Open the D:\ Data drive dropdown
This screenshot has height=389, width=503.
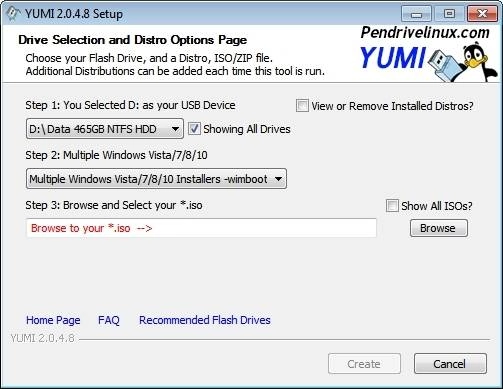point(105,129)
